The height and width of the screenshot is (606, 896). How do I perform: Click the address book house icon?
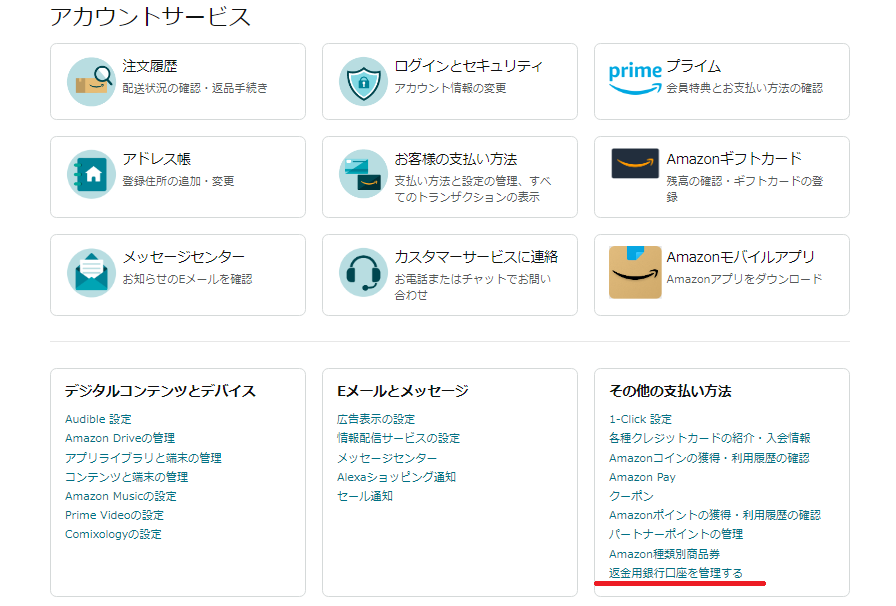91,174
